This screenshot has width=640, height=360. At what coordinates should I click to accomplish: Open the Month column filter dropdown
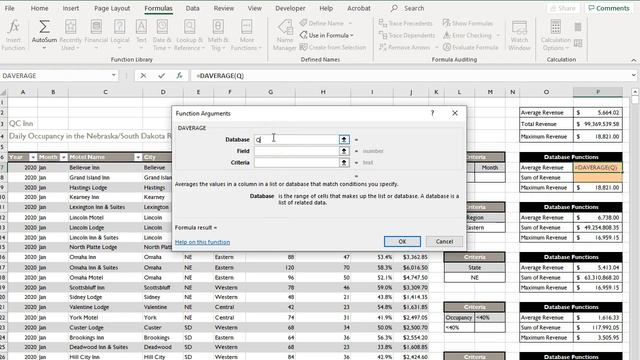(x=63, y=157)
